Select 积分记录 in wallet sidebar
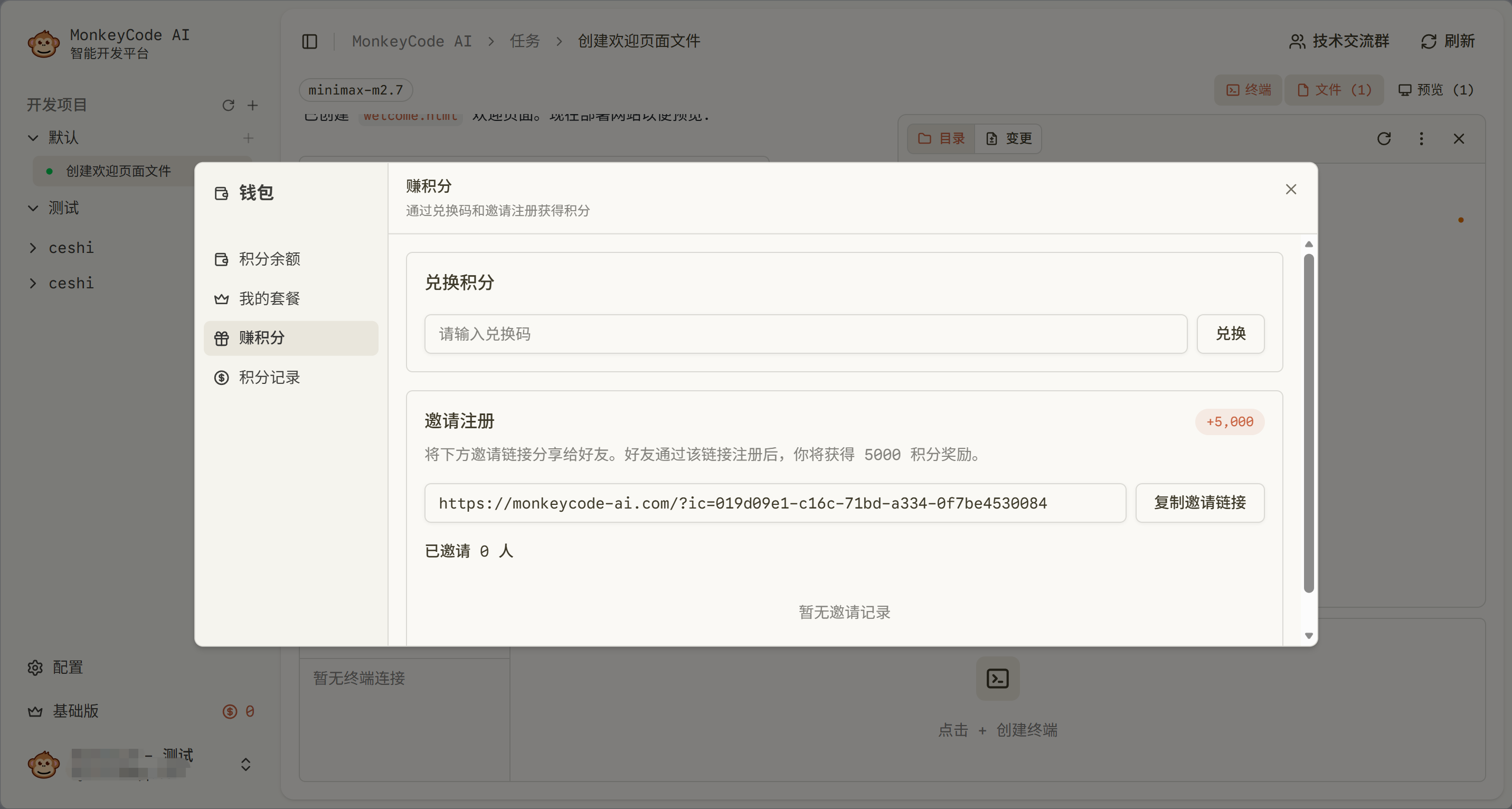 pos(269,378)
